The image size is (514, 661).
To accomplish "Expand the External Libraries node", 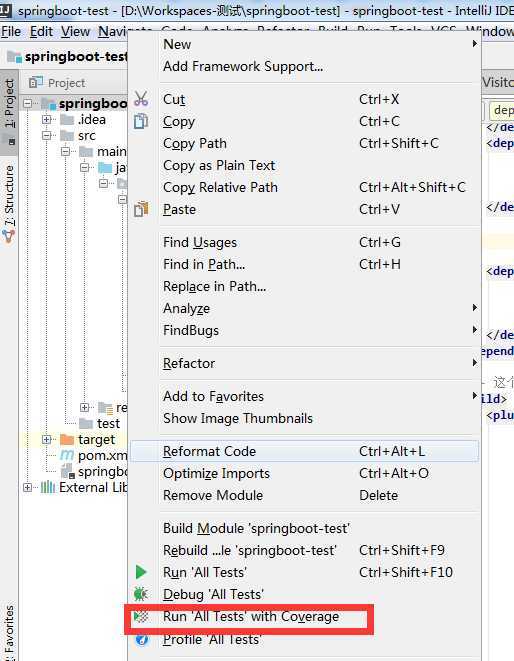I will (27, 488).
